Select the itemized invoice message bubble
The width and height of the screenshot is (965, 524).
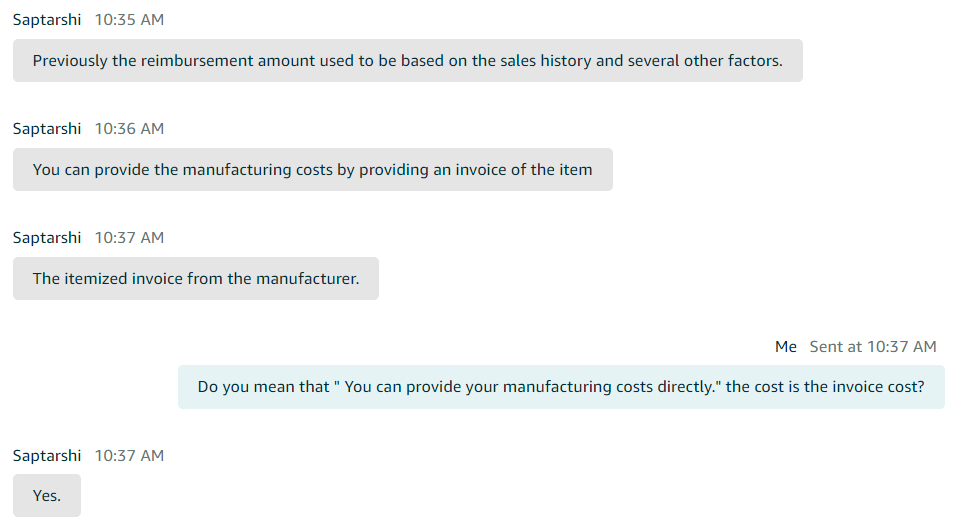(196, 278)
